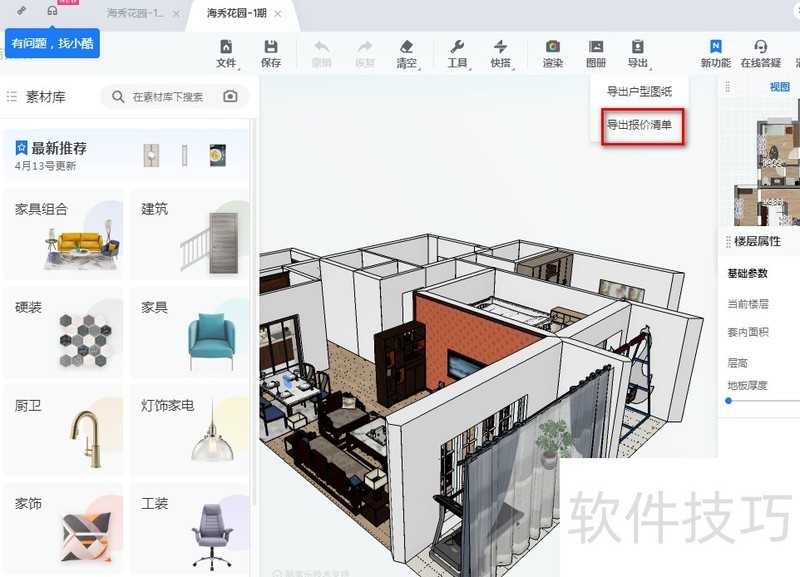Click the floor thickness (地板厚度) slider handle
Viewport: 800px width, 577px height.
click(729, 401)
